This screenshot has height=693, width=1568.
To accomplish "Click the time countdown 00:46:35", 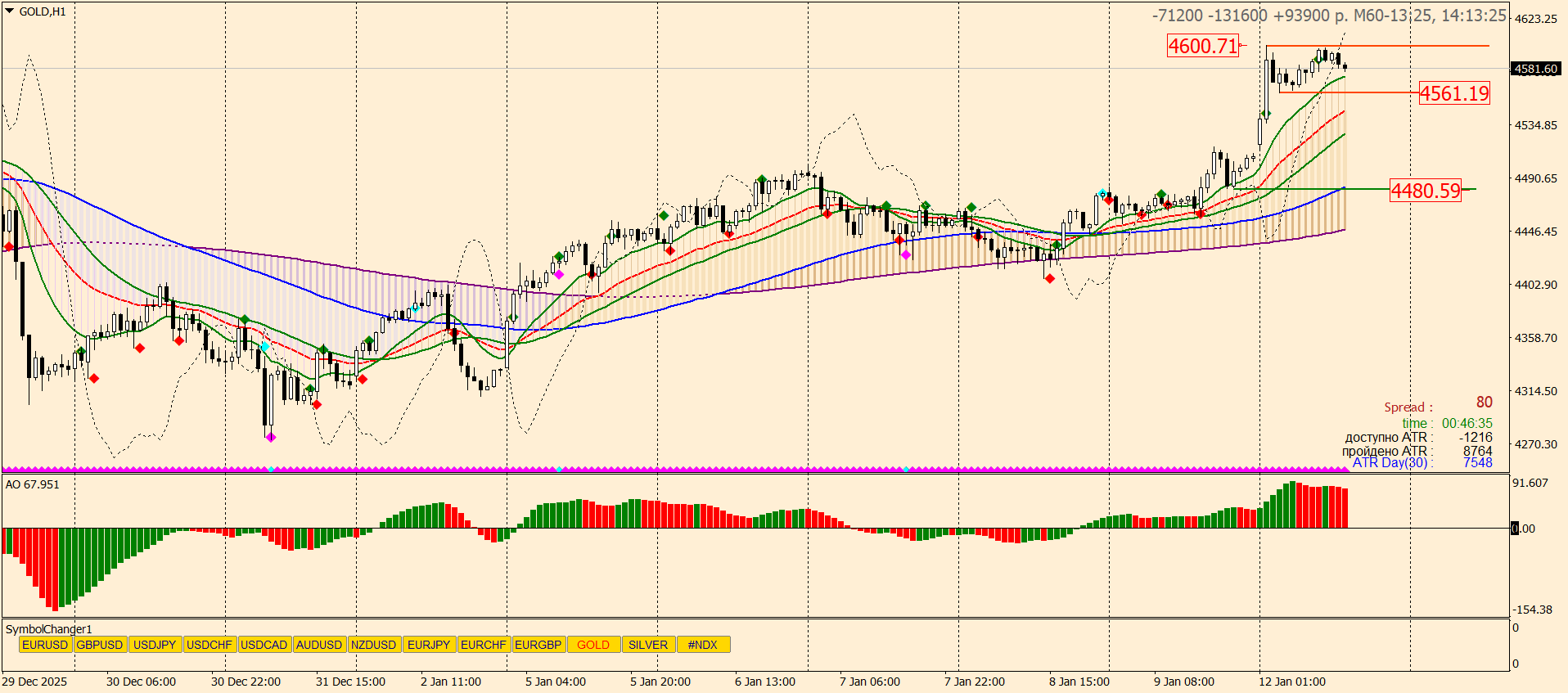I will 1467,424.
